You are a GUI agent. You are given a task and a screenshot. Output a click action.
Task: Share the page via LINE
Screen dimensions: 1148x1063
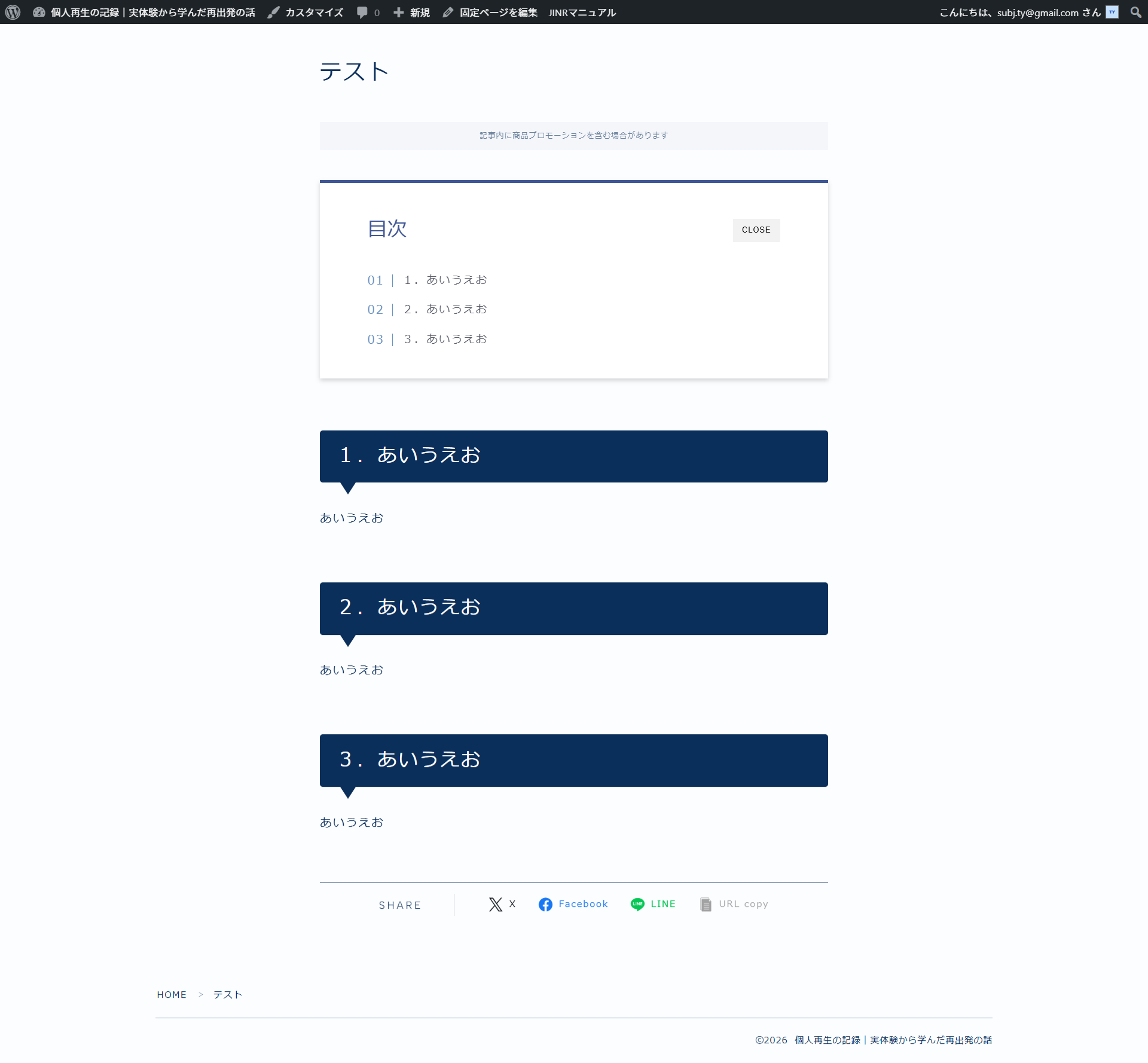point(653,904)
